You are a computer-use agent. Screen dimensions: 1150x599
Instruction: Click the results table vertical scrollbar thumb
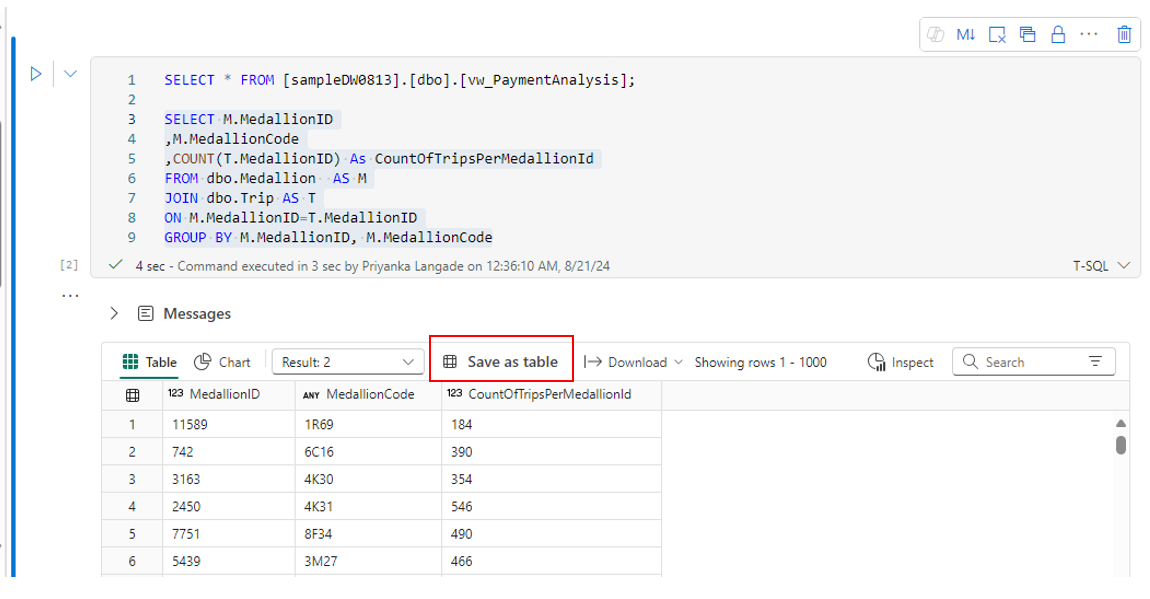[x=1121, y=445]
